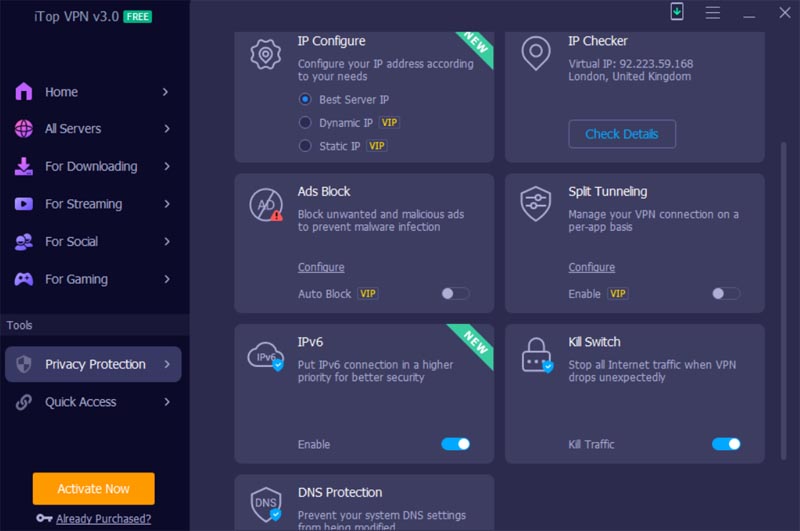The image size is (800, 531).
Task: Click the download update icon in title bar
Action: (677, 11)
